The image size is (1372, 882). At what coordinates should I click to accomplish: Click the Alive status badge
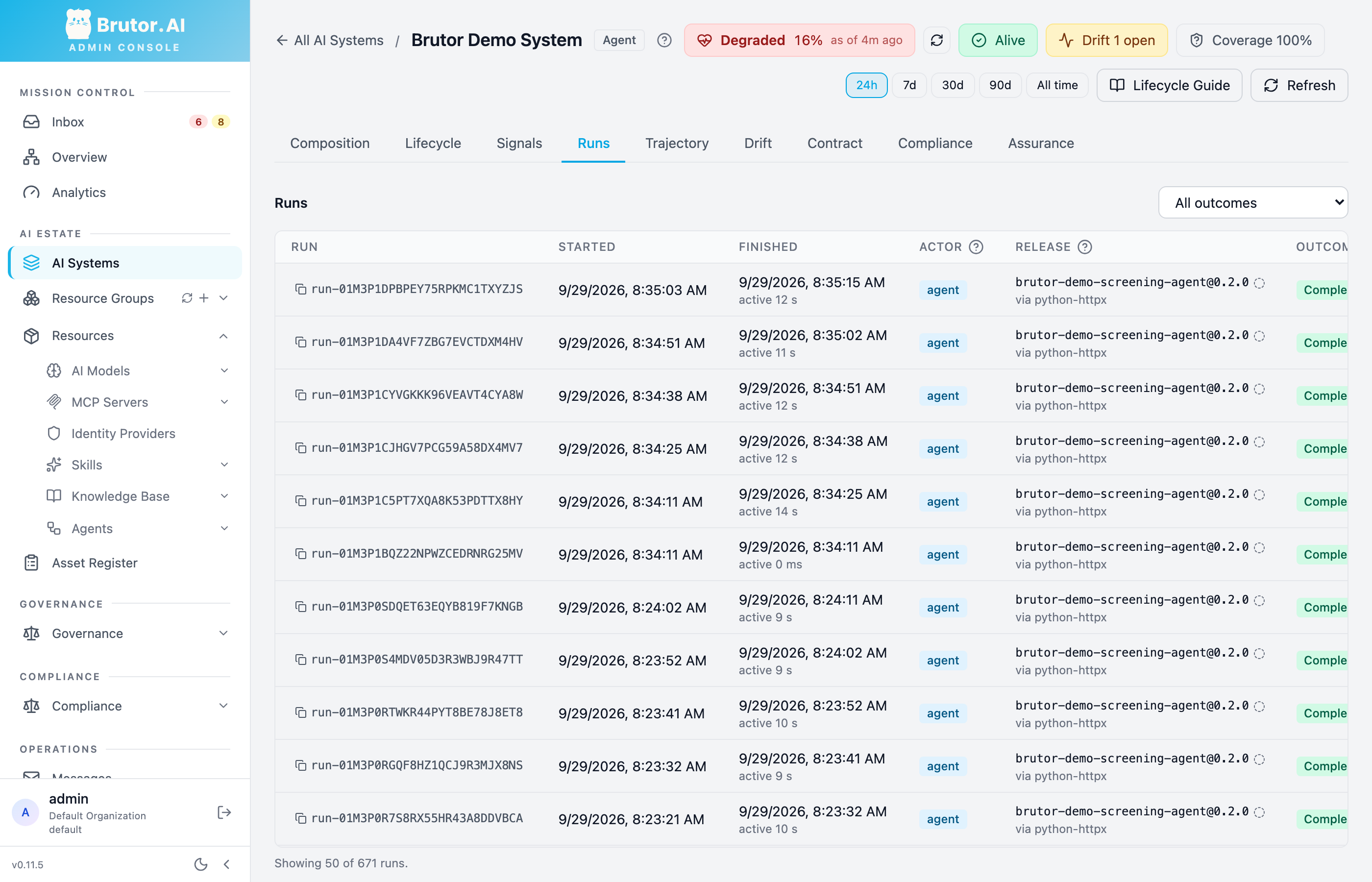(998, 40)
